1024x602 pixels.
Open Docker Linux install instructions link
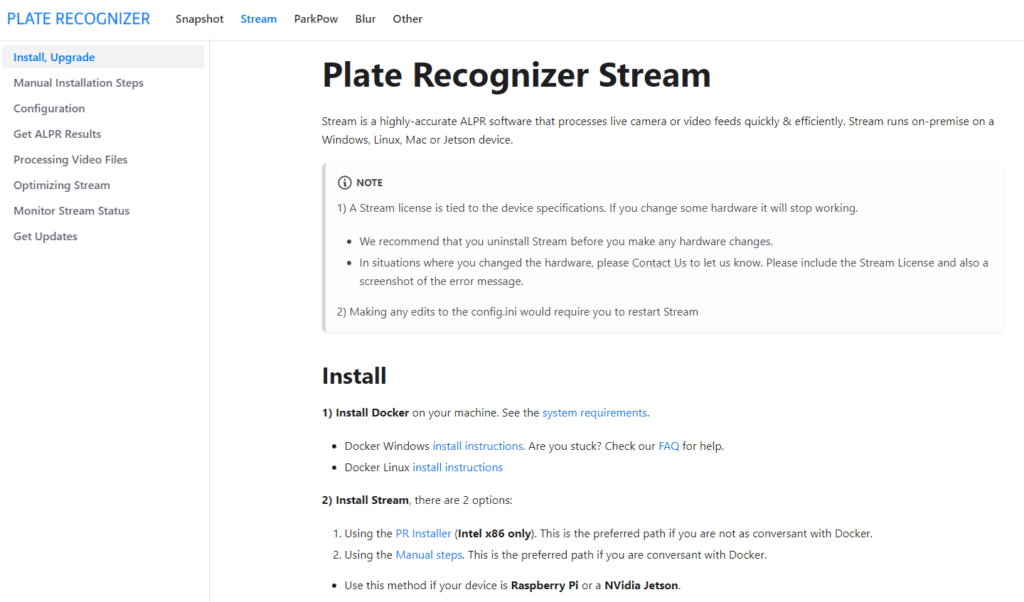[x=457, y=467]
